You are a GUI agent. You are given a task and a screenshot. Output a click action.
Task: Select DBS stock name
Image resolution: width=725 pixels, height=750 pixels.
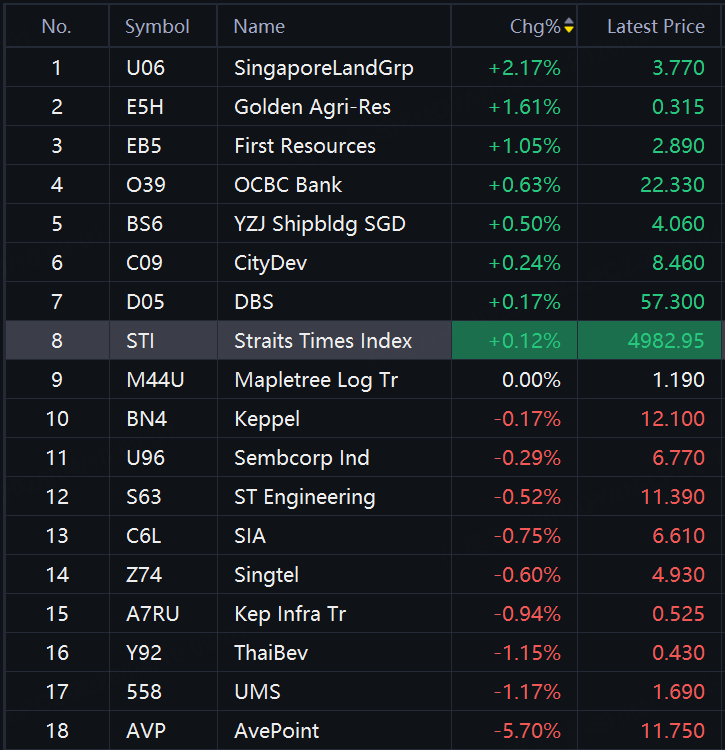click(x=254, y=302)
